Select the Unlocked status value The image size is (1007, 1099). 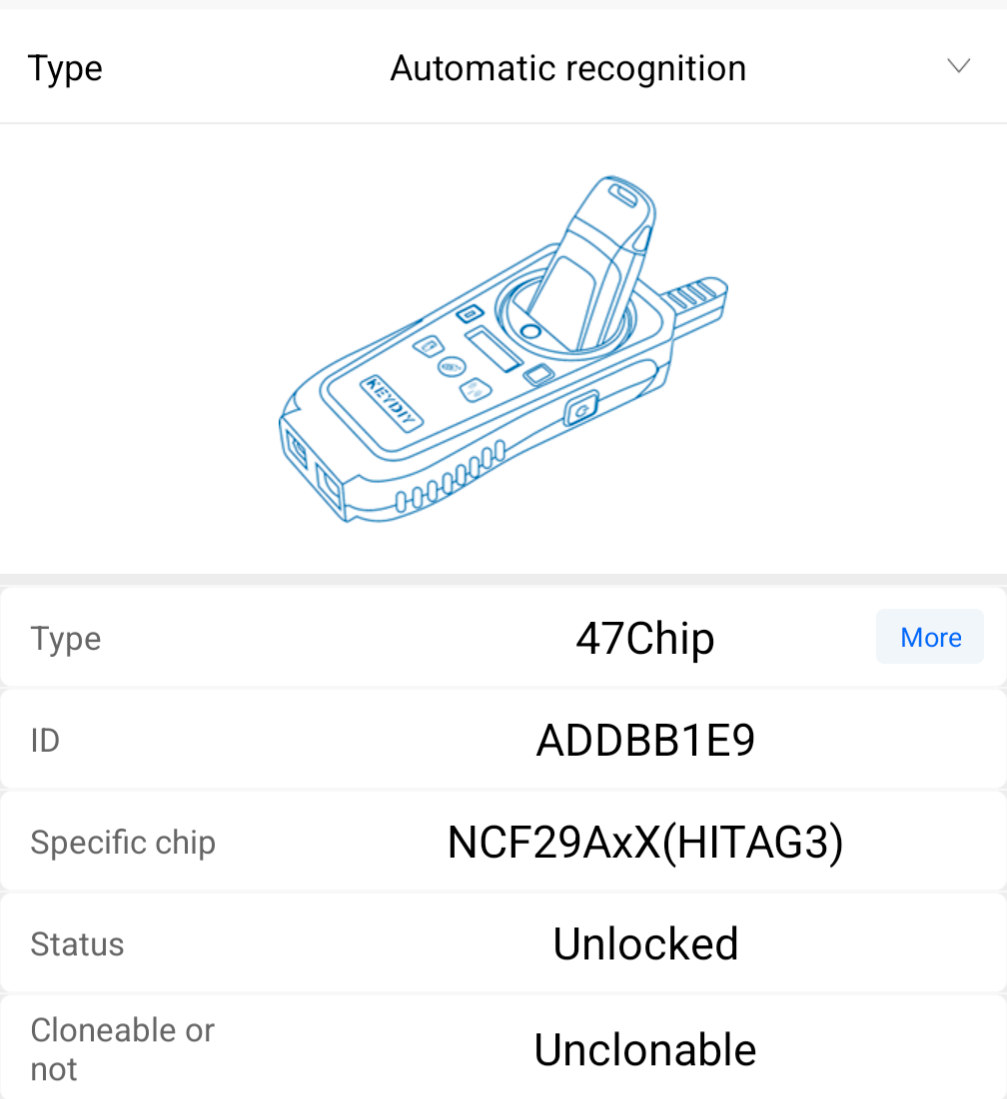point(645,945)
